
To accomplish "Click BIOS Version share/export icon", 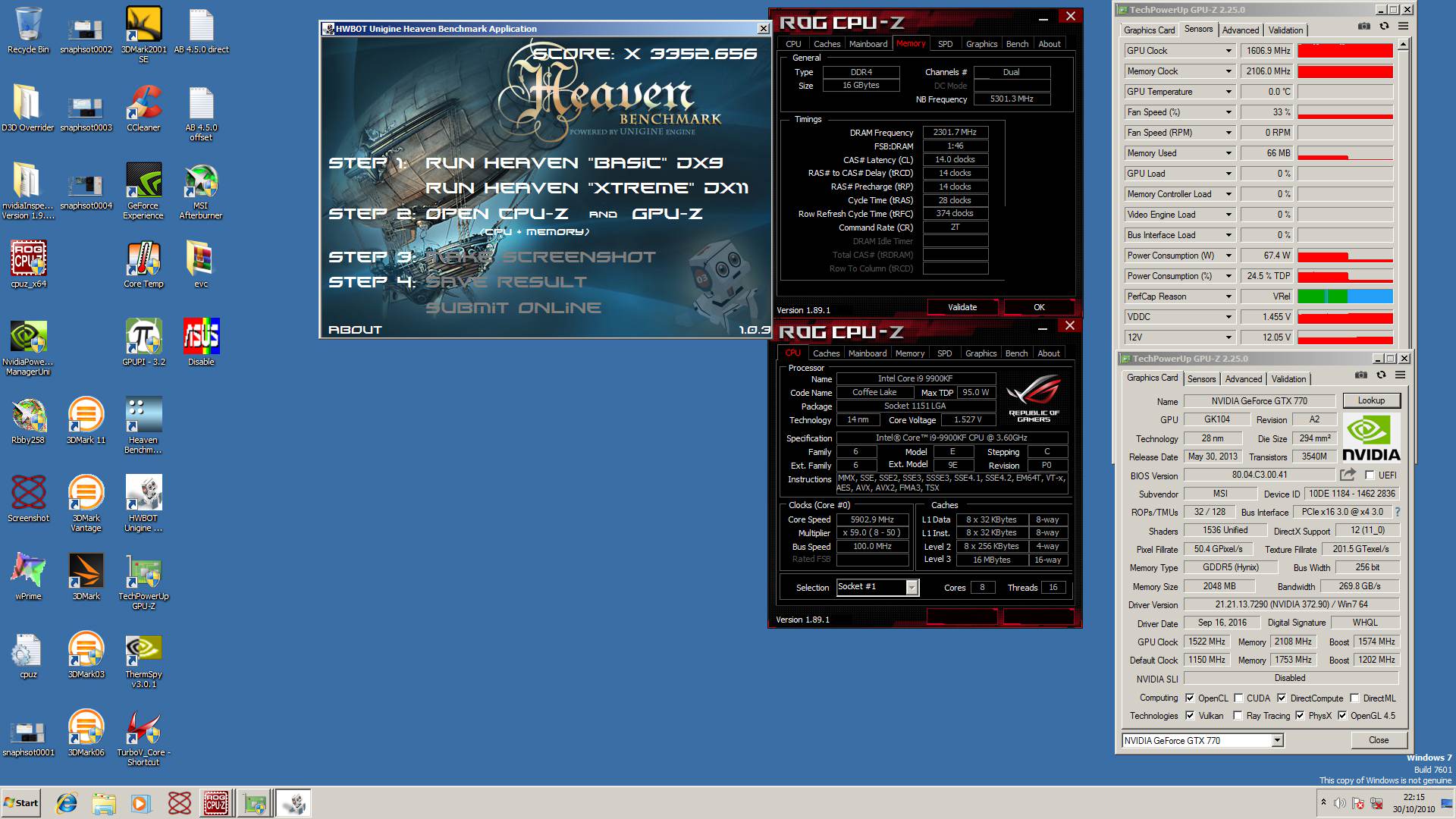I will pyautogui.click(x=1348, y=475).
